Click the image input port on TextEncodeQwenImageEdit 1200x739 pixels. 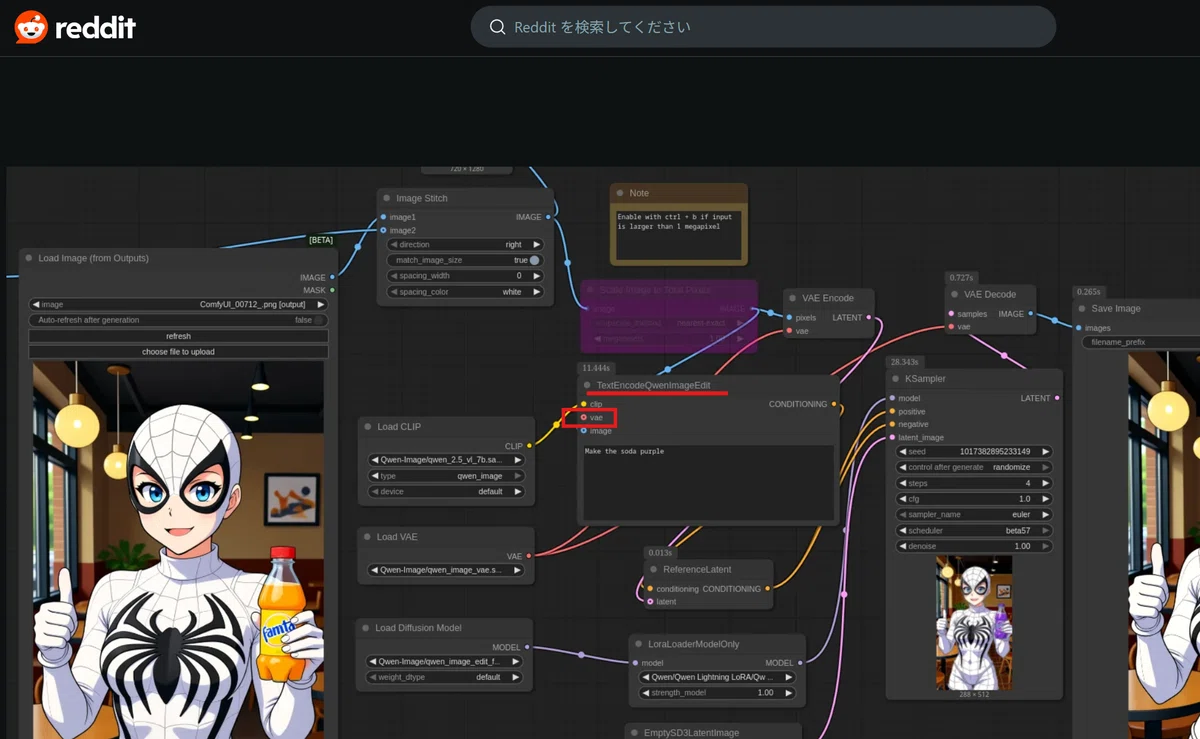click(584, 431)
